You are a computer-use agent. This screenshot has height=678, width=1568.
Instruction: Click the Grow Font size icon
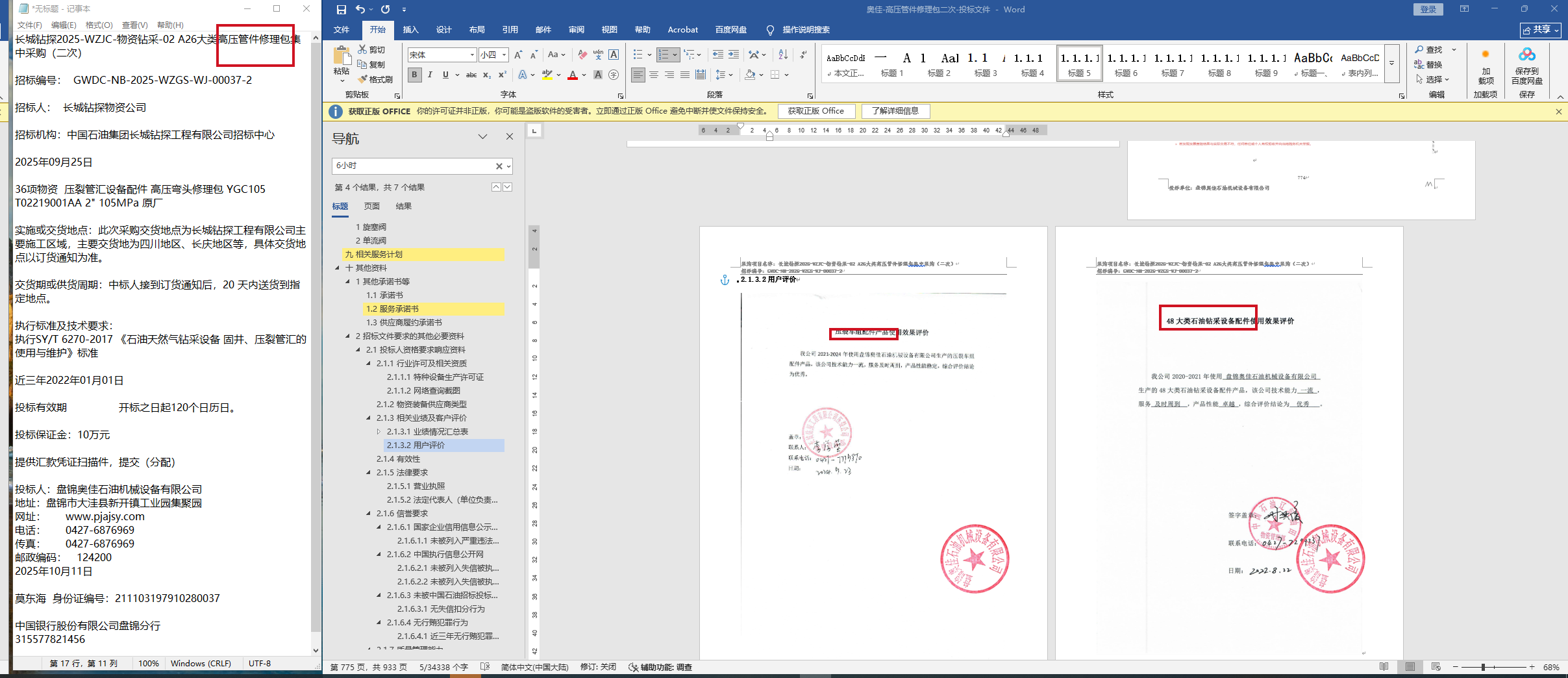pos(518,55)
